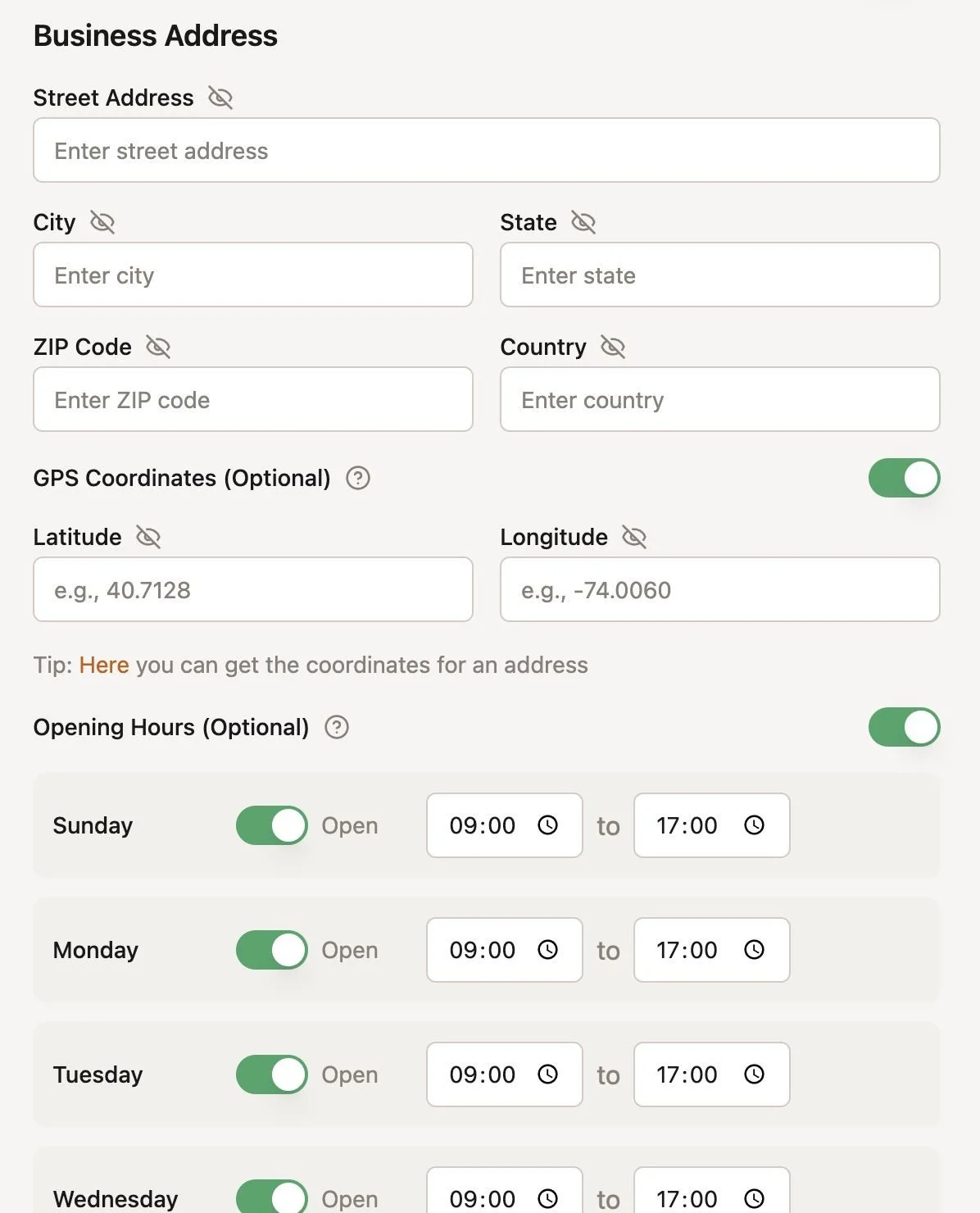Click the Country field's eye-off icon
Viewport: 980px width, 1213px height.
point(613,348)
